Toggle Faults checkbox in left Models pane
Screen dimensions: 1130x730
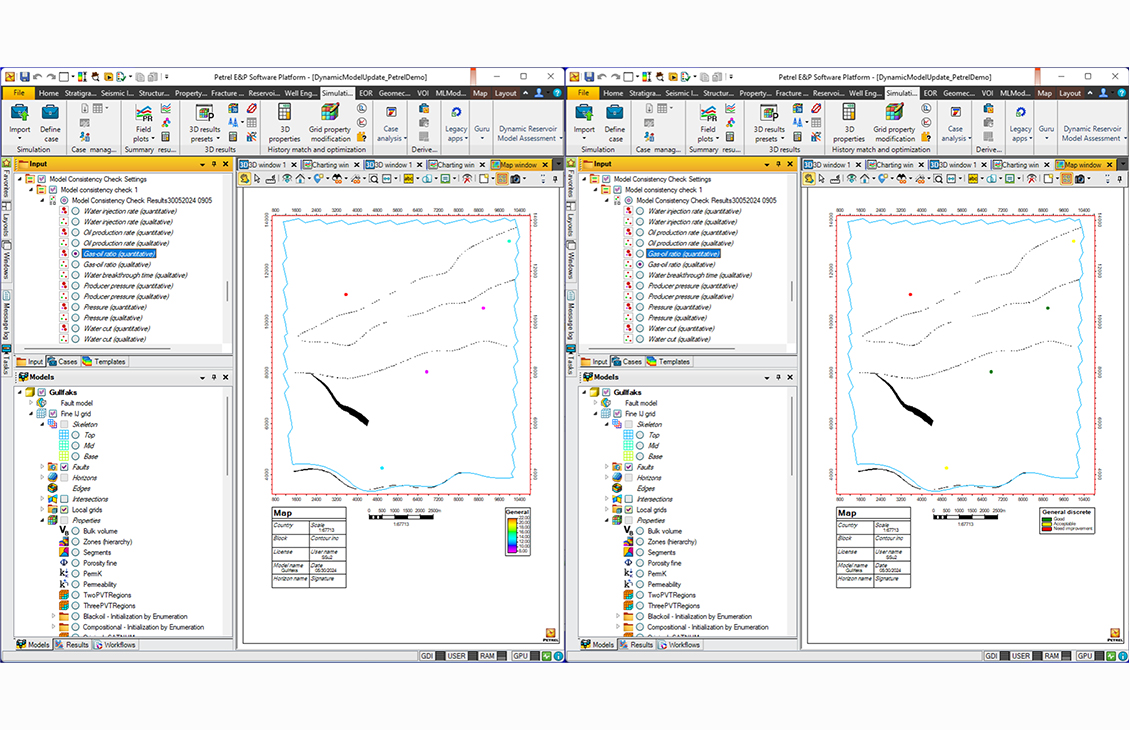[64, 467]
